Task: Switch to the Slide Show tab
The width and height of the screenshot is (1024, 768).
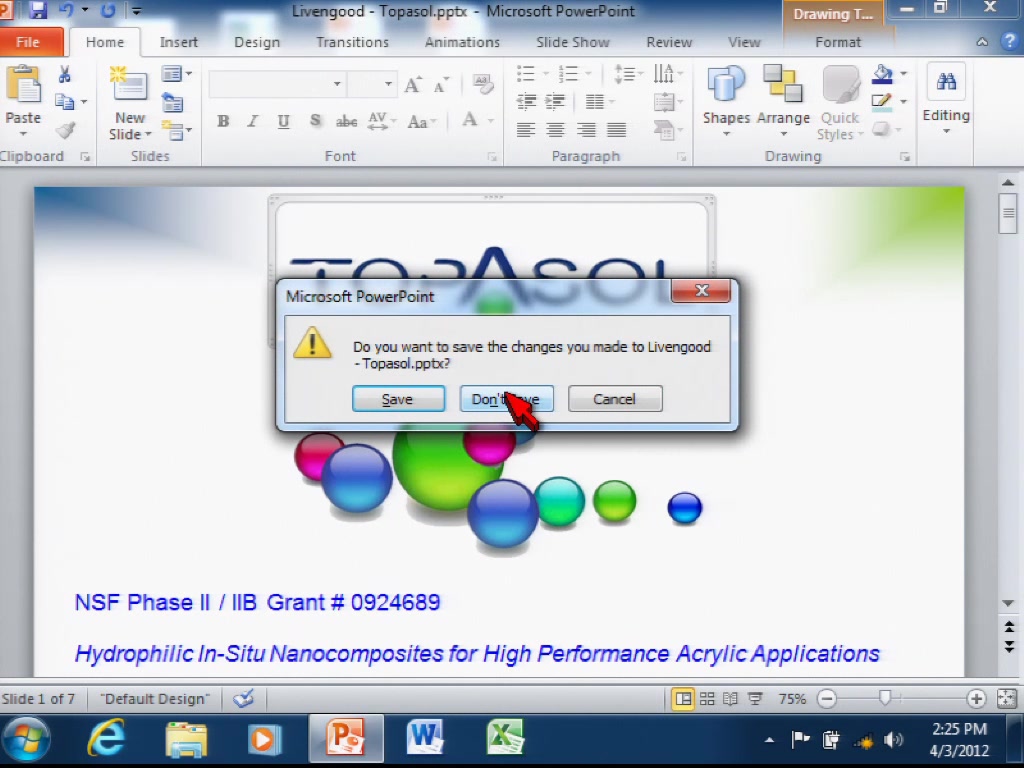Action: 573,42
